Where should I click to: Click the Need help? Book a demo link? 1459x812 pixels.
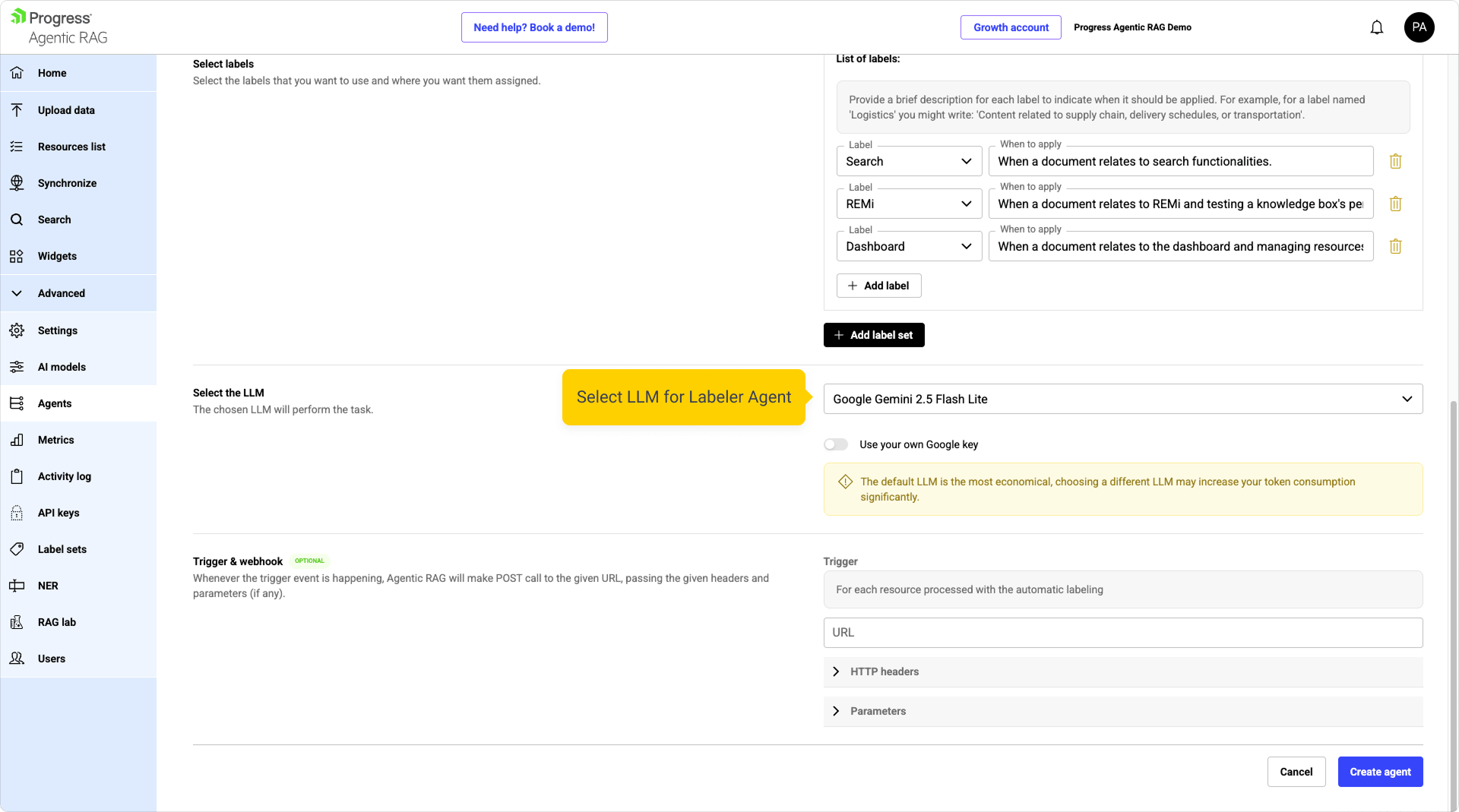[x=533, y=27]
